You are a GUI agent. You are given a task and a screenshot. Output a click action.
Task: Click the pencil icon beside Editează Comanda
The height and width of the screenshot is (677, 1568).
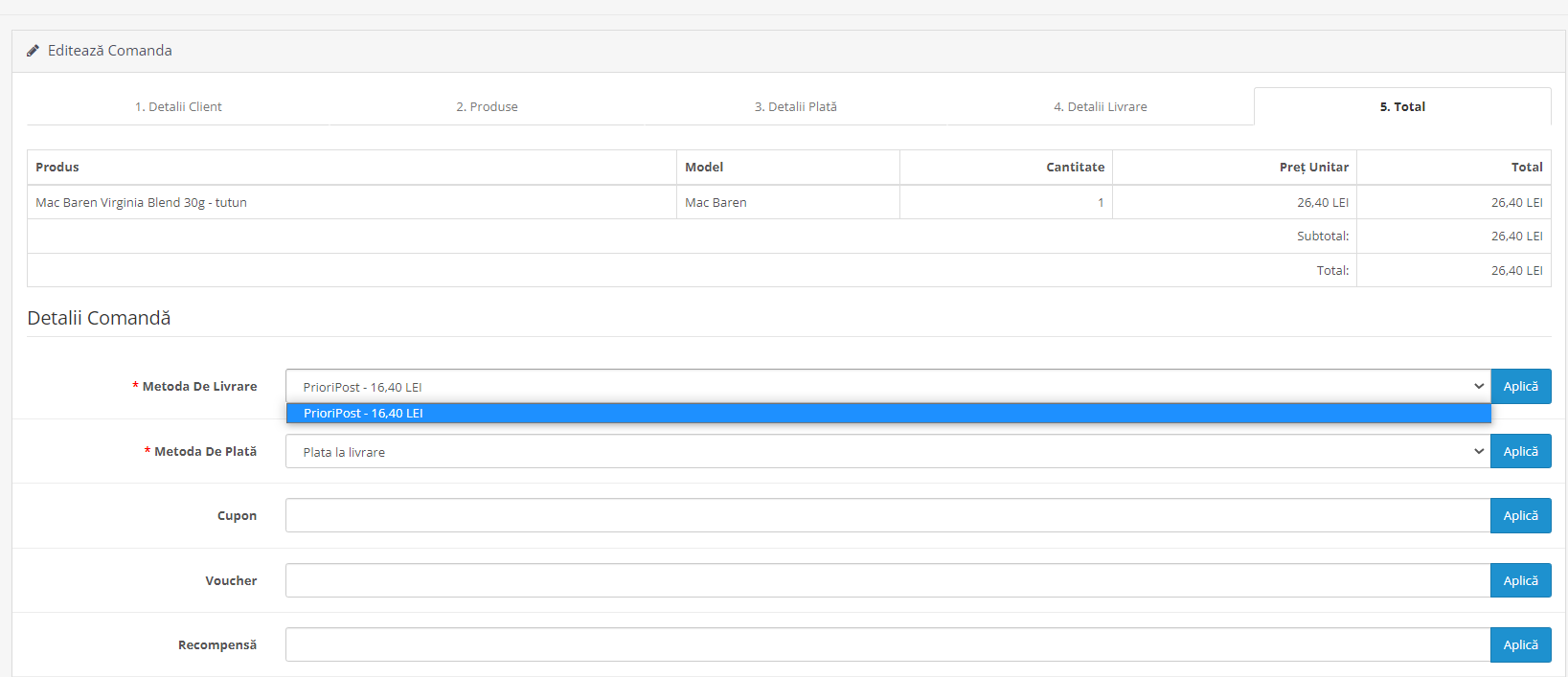[x=33, y=51]
